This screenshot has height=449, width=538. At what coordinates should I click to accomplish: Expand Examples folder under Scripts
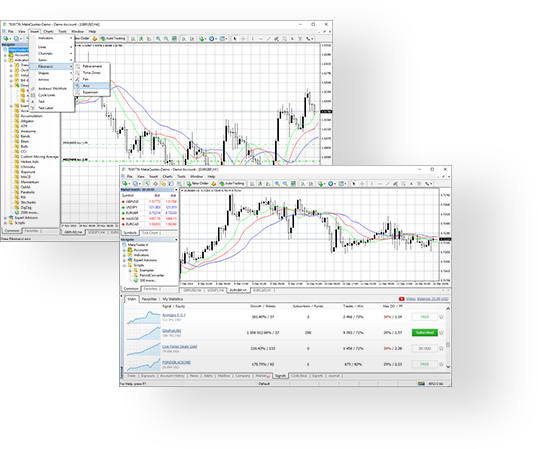click(x=130, y=270)
